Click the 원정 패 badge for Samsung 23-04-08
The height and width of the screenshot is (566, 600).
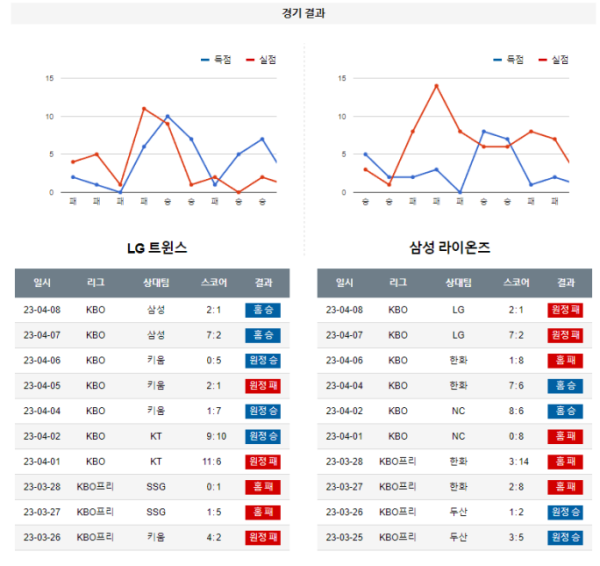click(x=565, y=310)
